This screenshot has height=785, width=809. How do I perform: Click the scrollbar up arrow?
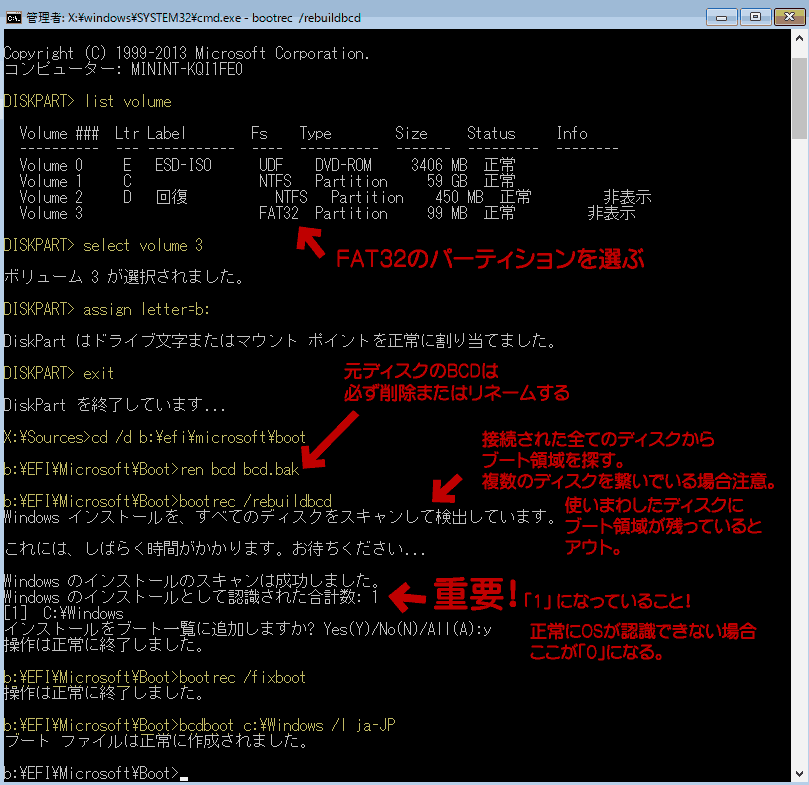pyautogui.click(x=799, y=38)
